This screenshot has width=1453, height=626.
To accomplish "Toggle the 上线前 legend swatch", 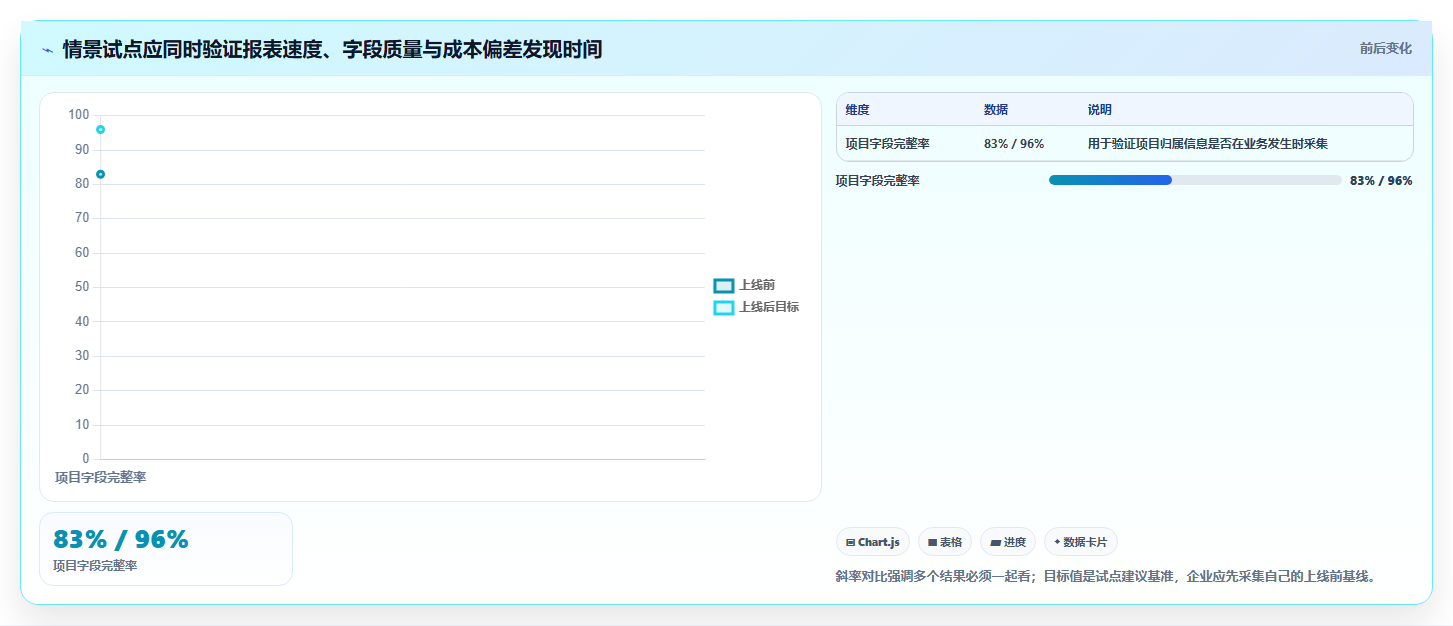I will tap(724, 286).
